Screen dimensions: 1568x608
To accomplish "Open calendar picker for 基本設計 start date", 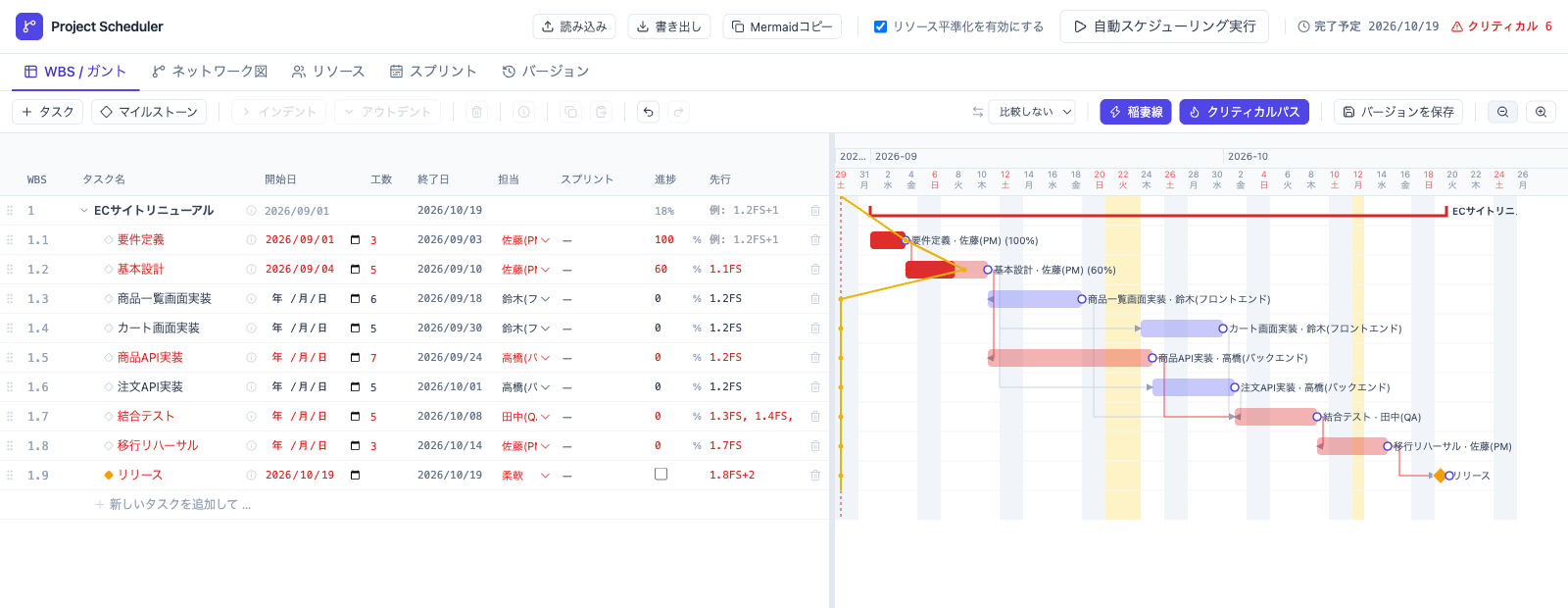I will 355,269.
